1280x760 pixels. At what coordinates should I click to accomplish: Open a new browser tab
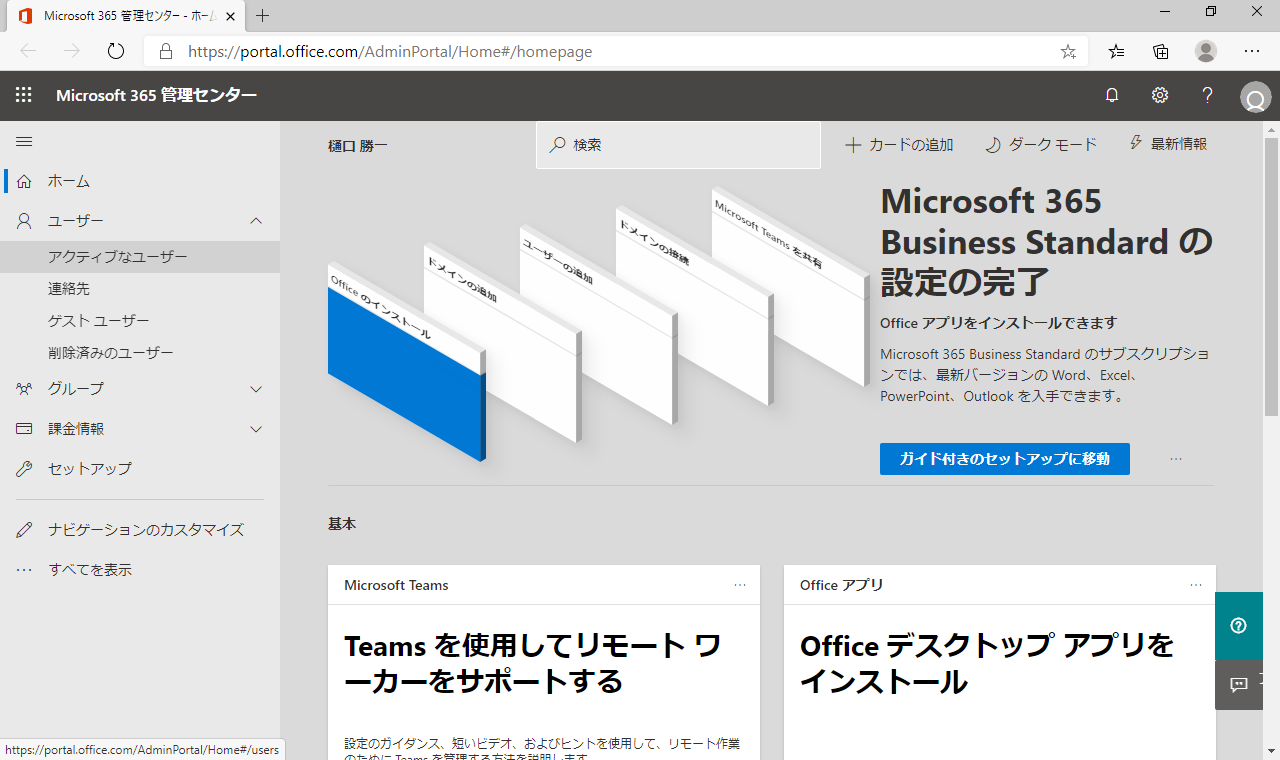coord(263,16)
